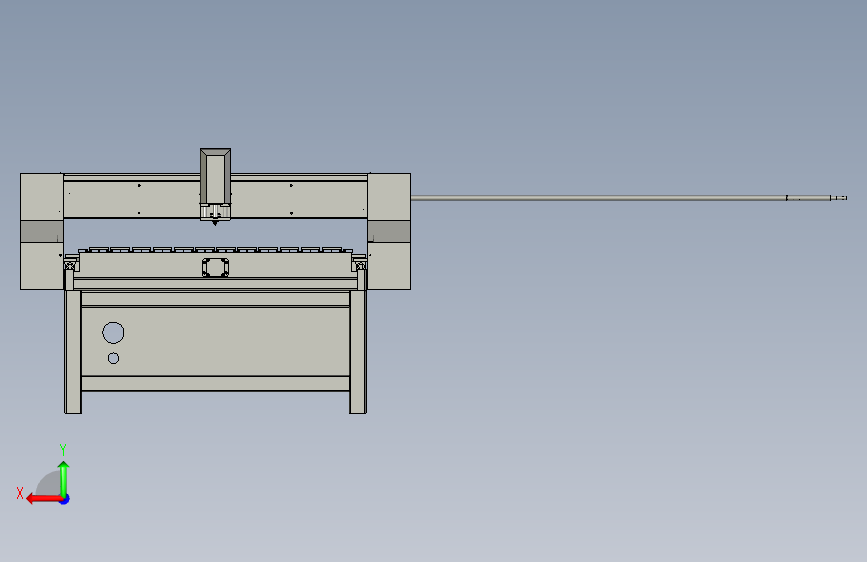The image size is (867, 562).
Task: Select the cutting tool tip under spindle
Action: click(x=215, y=223)
